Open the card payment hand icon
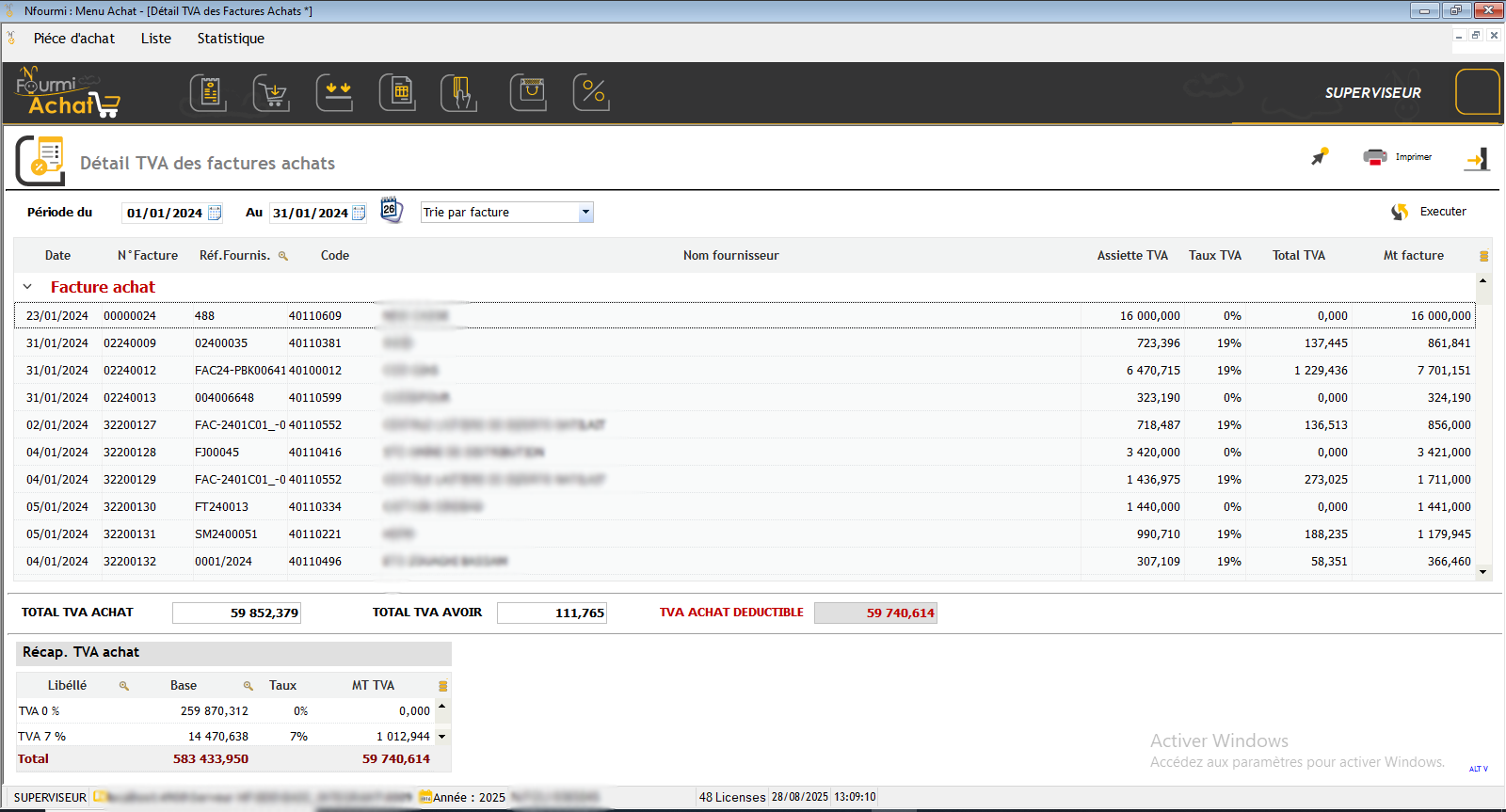This screenshot has height=812, width=1506. click(459, 92)
